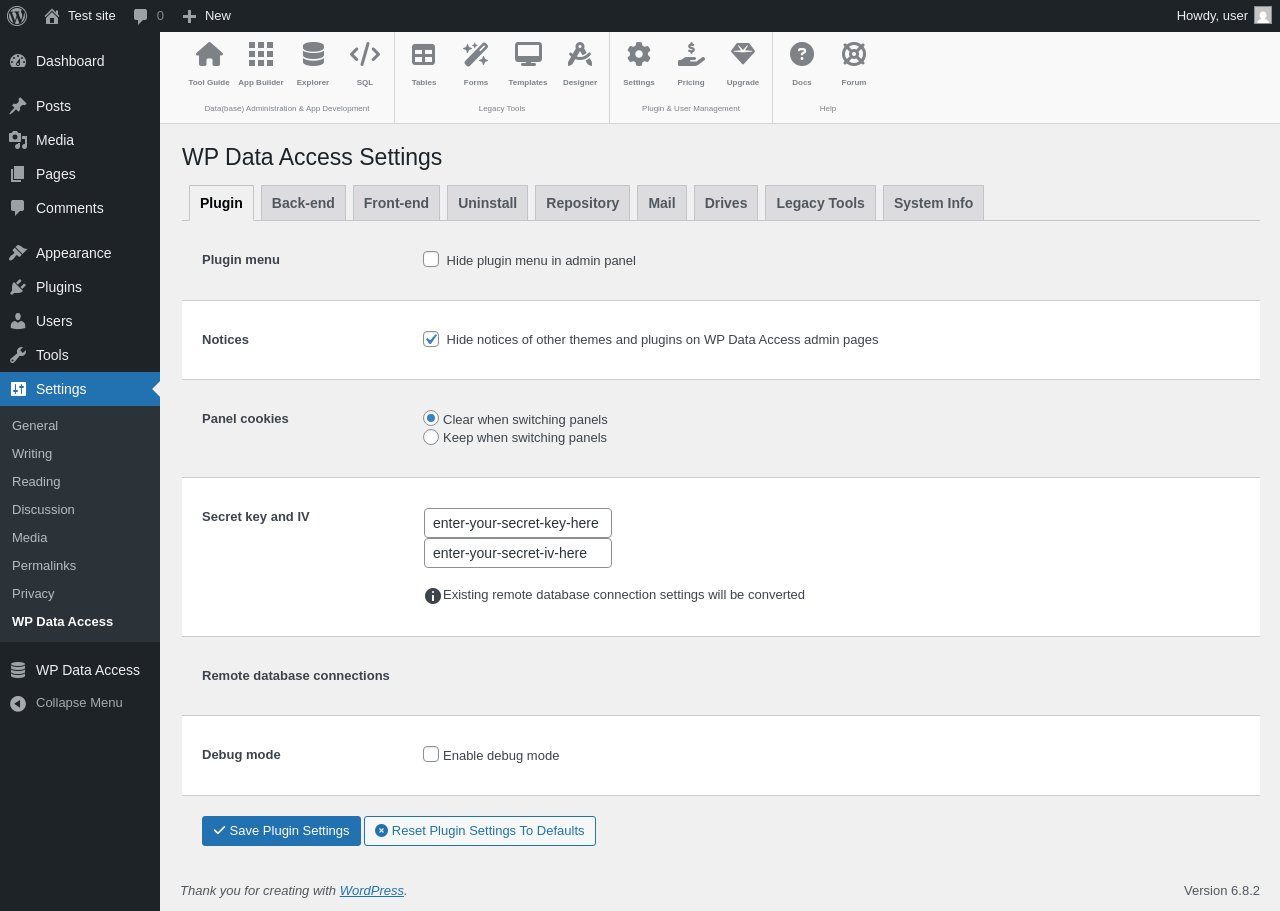Open Test site home link

(80, 16)
